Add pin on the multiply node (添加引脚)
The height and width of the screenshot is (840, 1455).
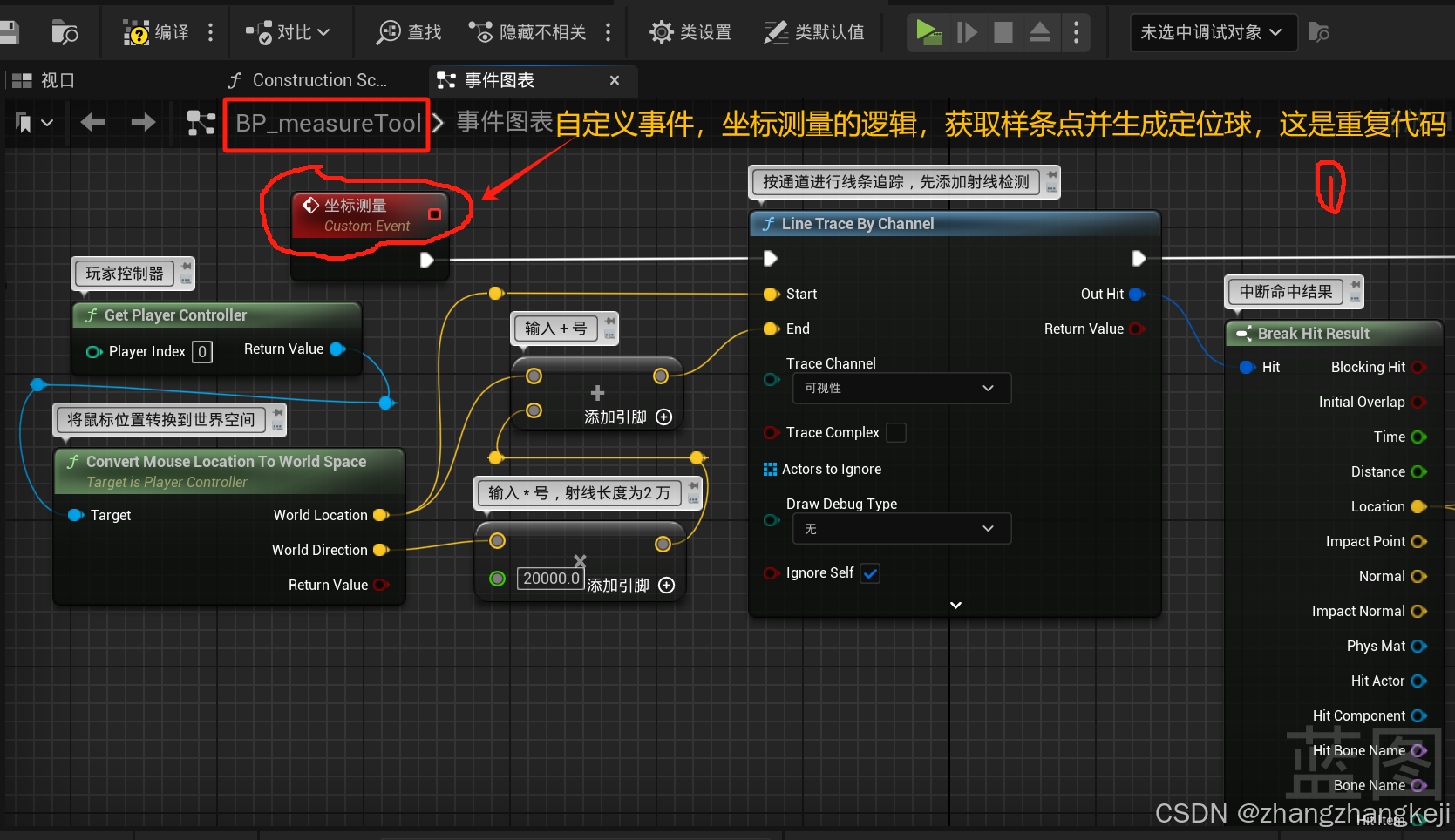coord(630,586)
